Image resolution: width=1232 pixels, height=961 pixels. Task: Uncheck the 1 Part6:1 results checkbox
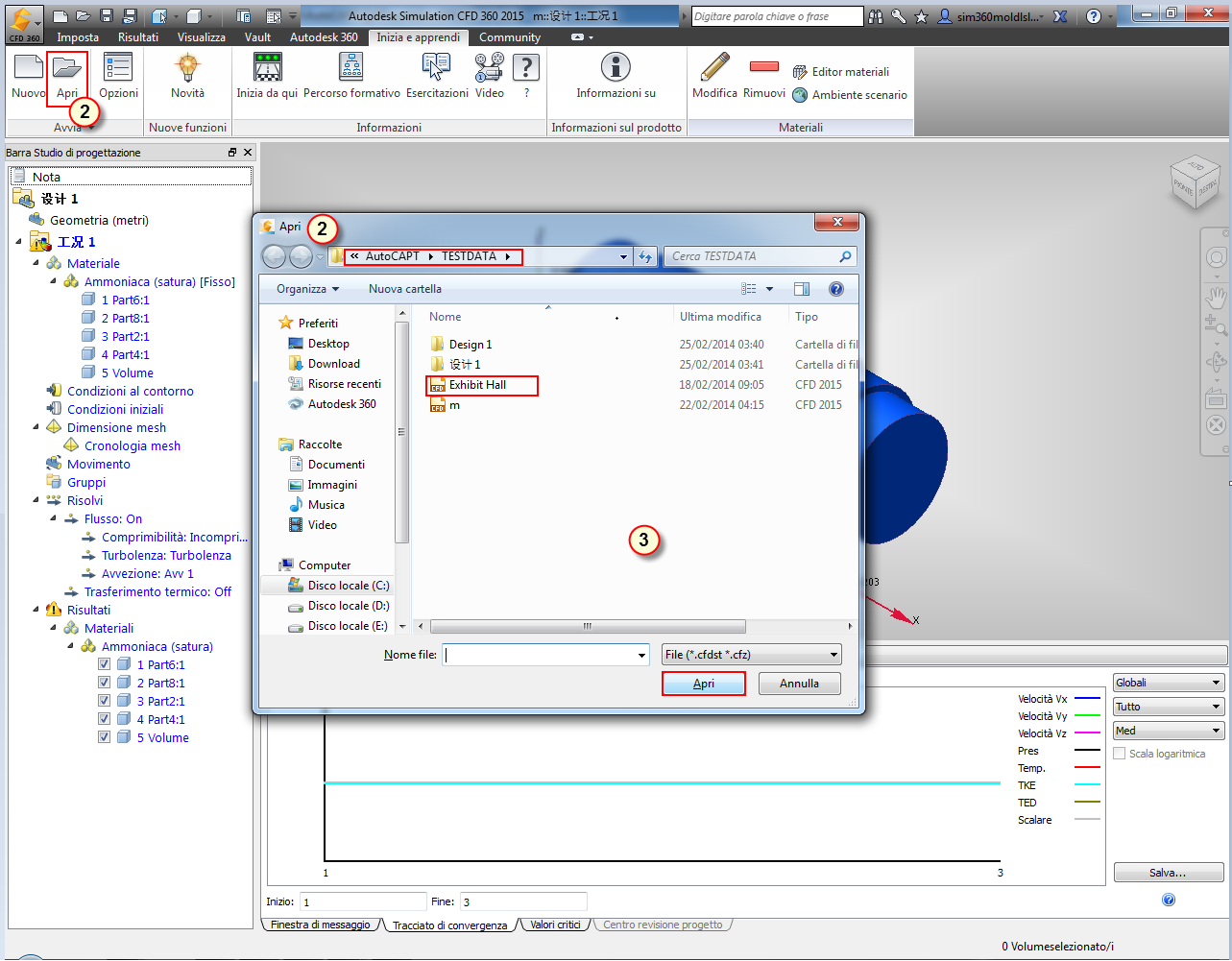[105, 664]
